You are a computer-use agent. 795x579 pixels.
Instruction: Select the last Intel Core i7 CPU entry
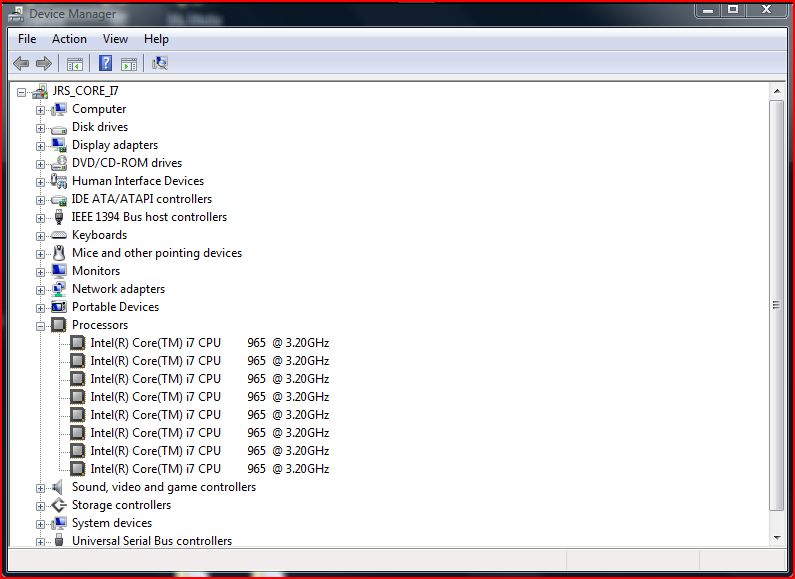click(x=210, y=469)
